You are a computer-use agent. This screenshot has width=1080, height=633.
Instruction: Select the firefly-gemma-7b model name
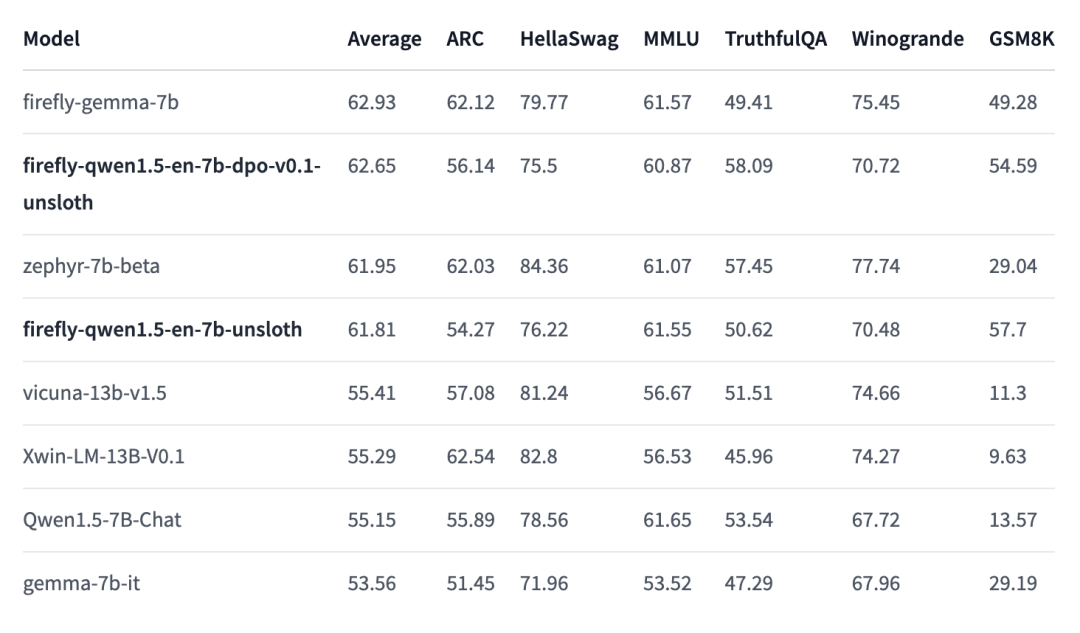(101, 102)
